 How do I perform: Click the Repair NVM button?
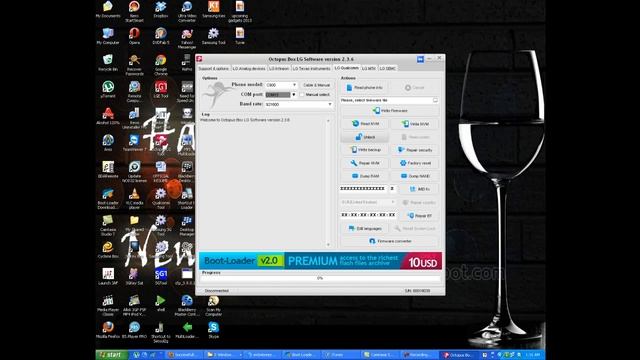coord(365,163)
